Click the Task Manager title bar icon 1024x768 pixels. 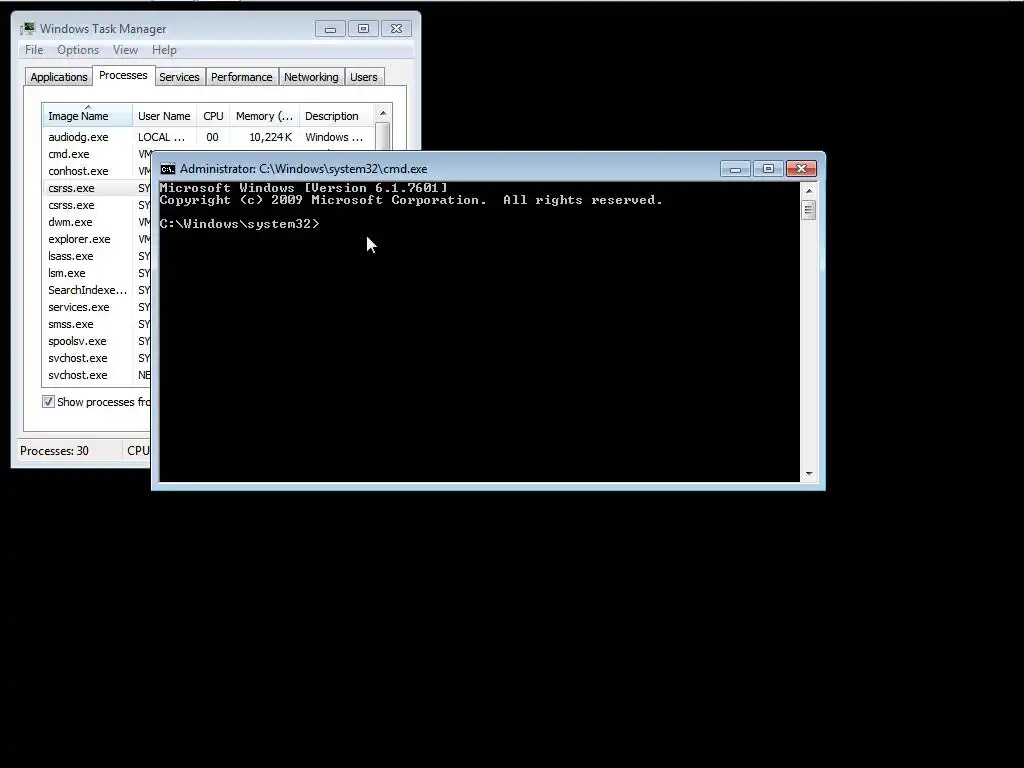[x=28, y=29]
